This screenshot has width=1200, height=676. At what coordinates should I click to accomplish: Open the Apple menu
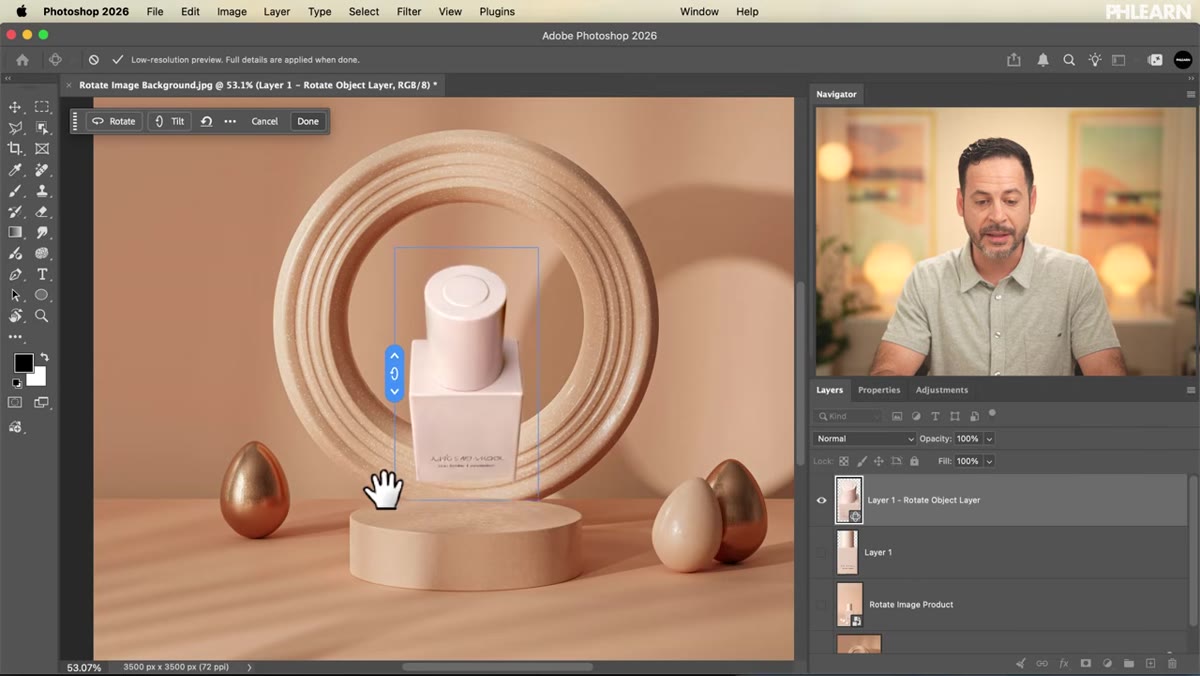21,11
